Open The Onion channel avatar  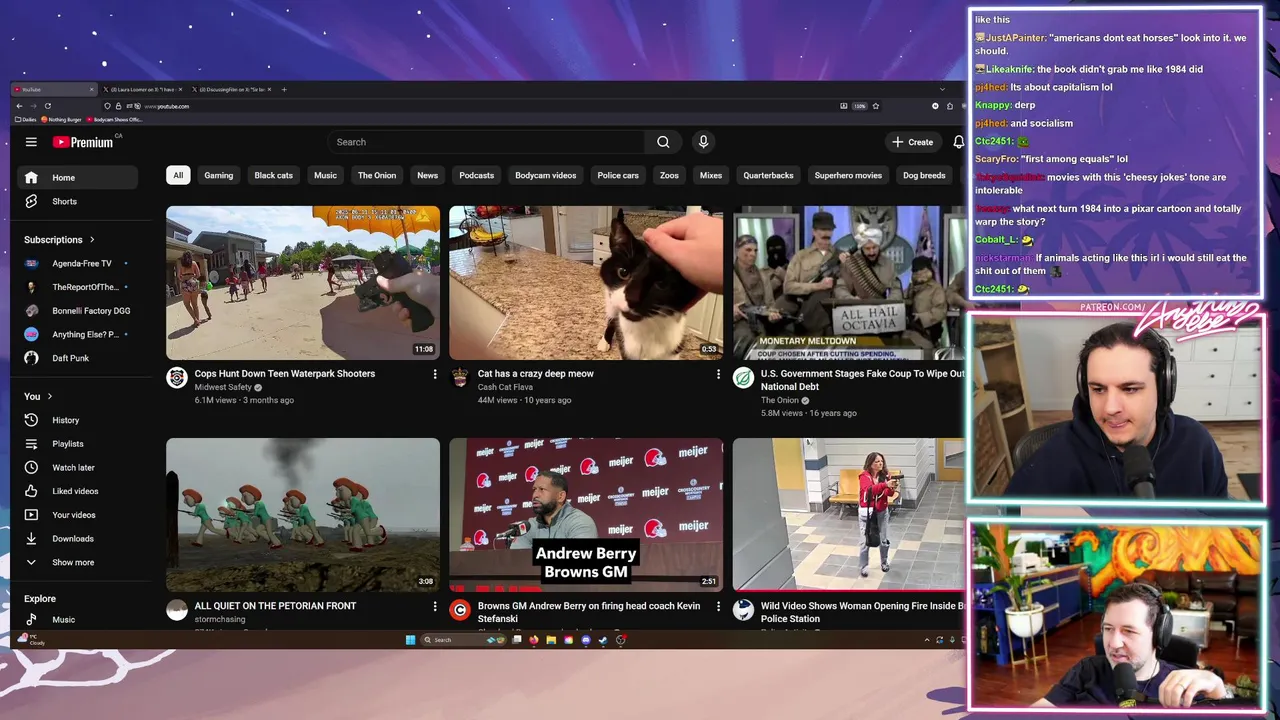click(x=743, y=377)
